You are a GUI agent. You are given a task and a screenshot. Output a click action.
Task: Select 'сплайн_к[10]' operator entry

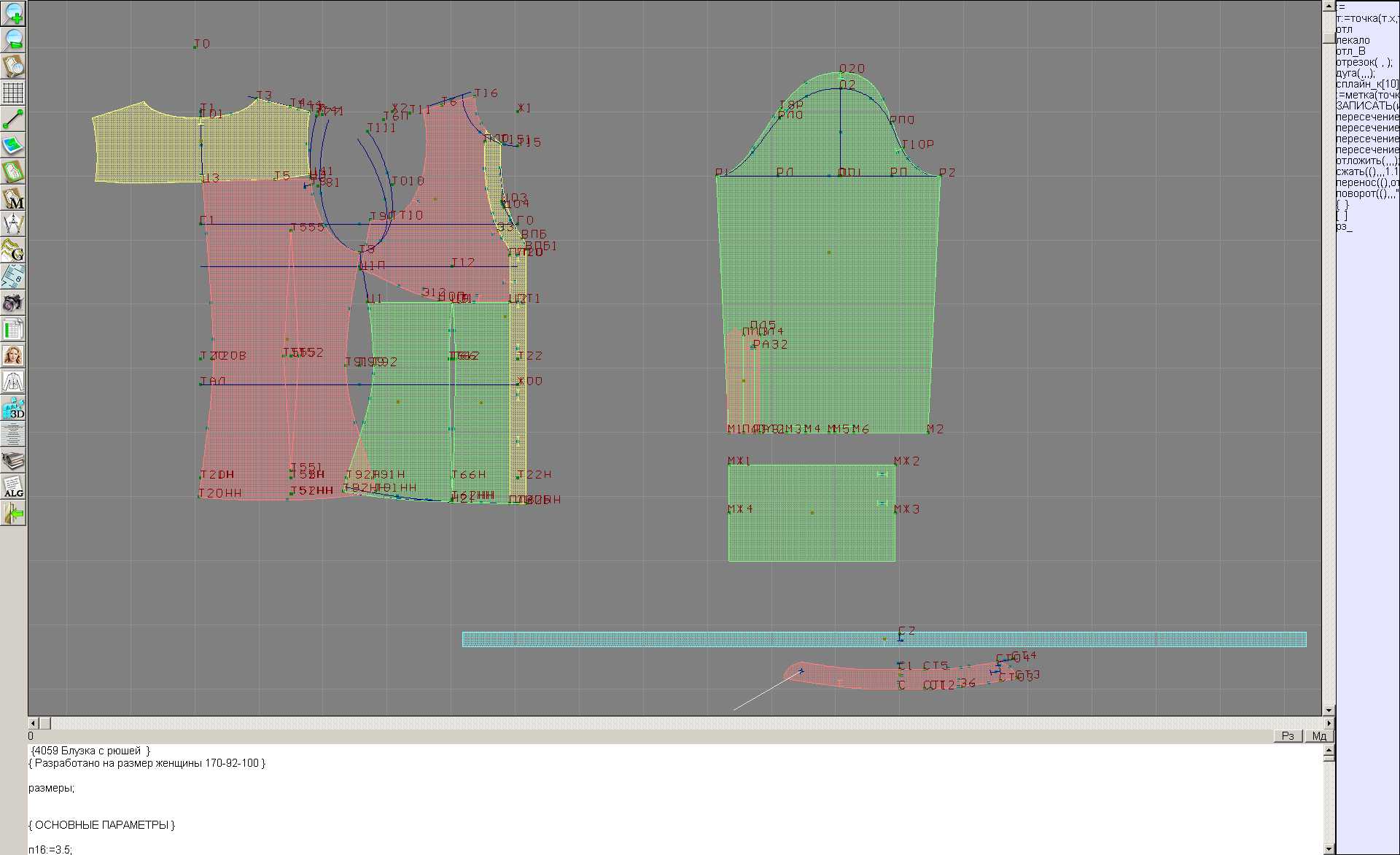1366,84
